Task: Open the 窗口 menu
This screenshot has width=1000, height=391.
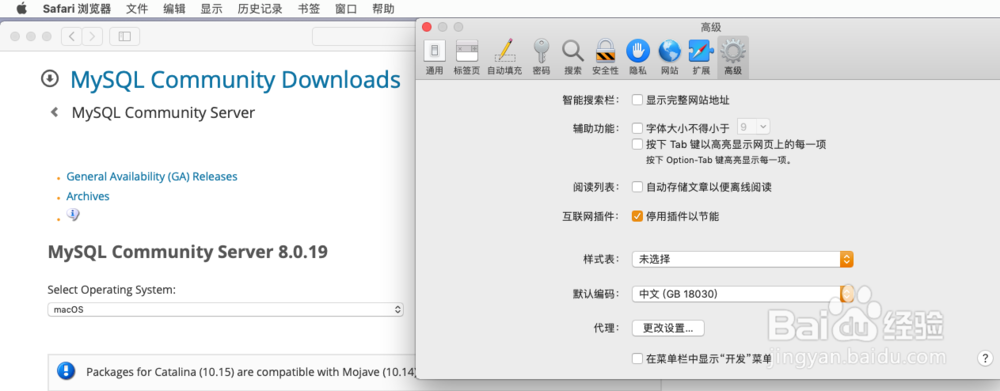Action: click(x=346, y=9)
